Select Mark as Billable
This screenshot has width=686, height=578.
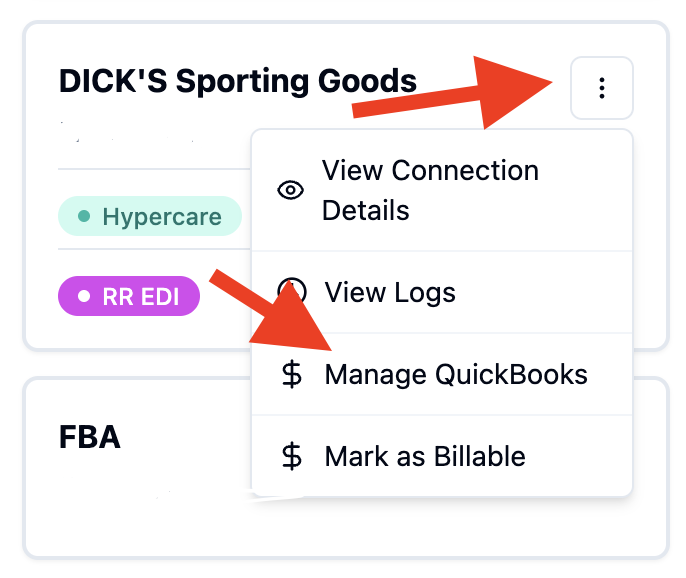tap(442, 456)
